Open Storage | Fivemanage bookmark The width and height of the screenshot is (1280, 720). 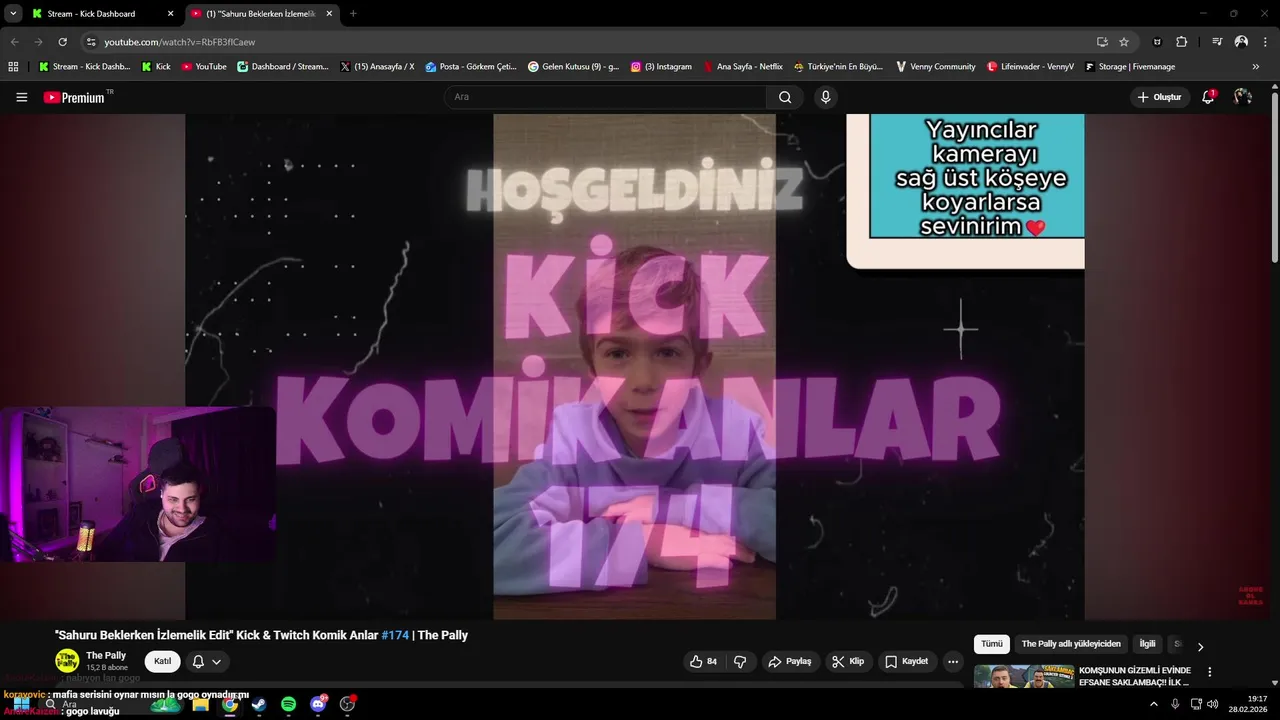[1130, 67]
